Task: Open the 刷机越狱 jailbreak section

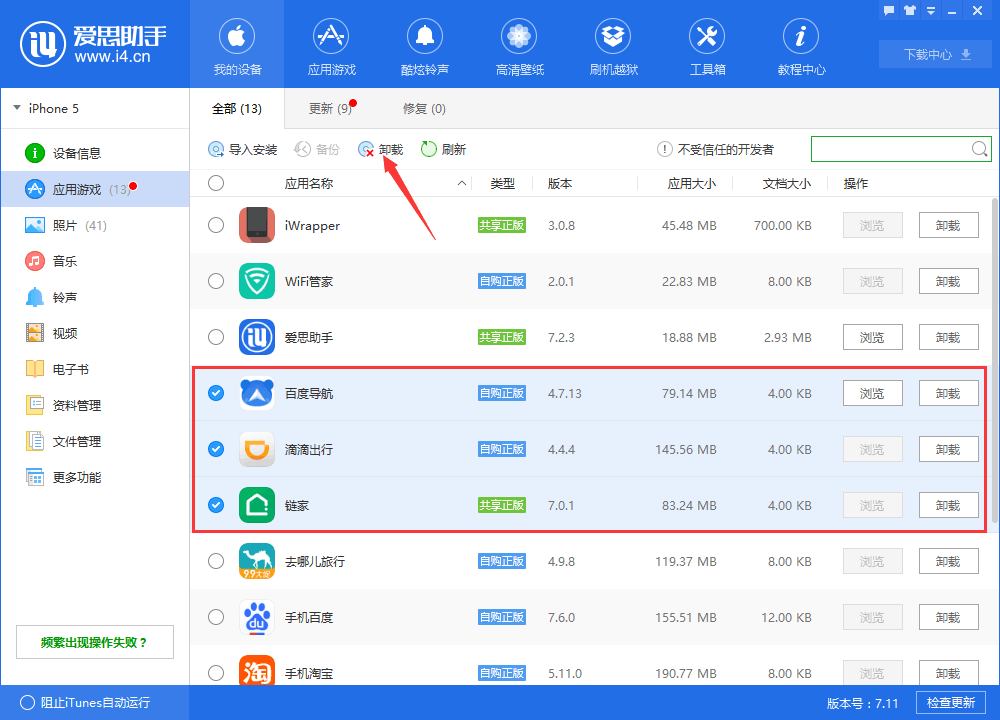Action: 613,45
